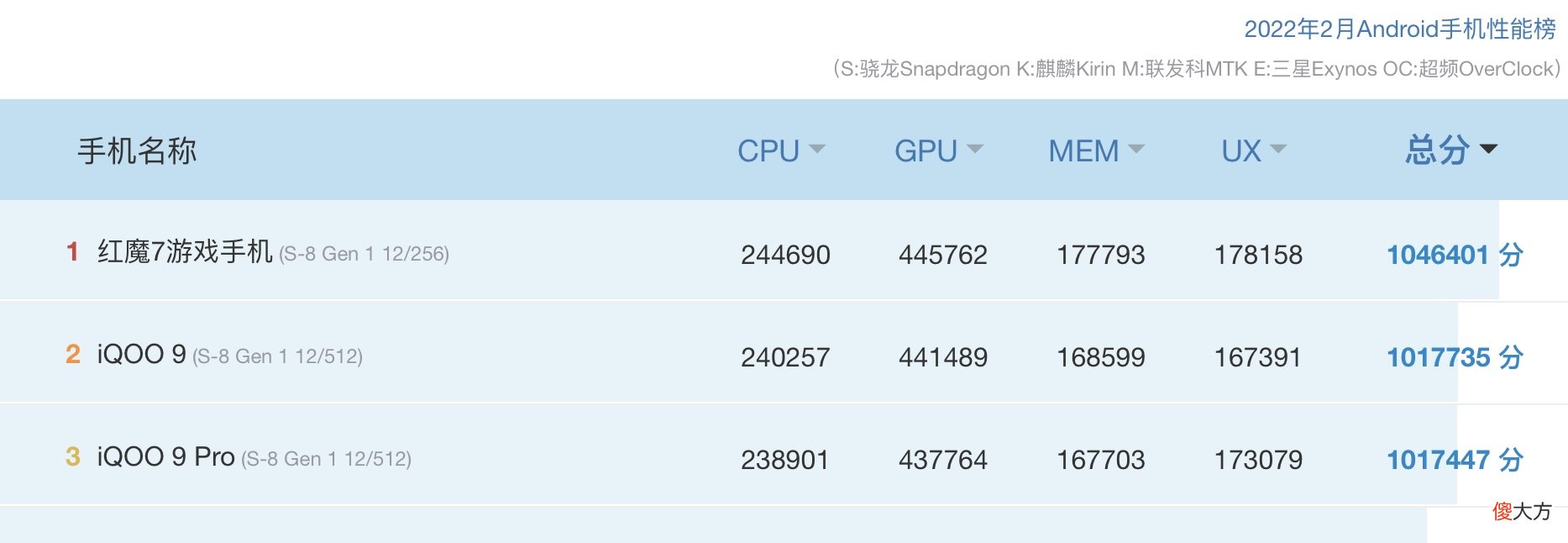Screen dimensions: 1568x543
Task: Select CPU score 238901
Action: 785,460
